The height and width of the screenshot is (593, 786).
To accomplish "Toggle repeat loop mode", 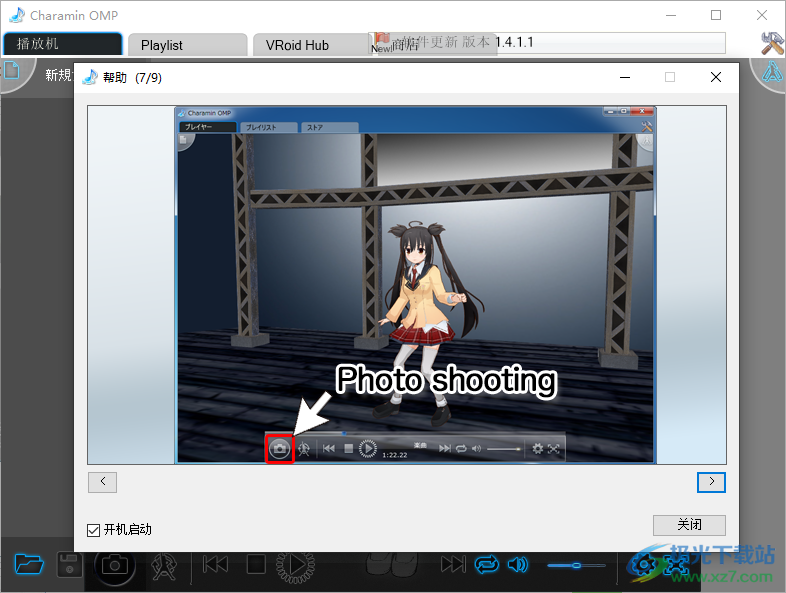I will pyautogui.click(x=487, y=564).
